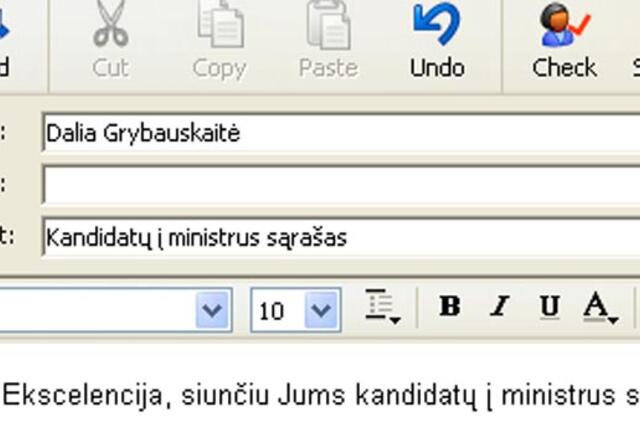Click the To field with Dalia Grybauskaitė
Viewport: 640px width, 422px height.
click(341, 133)
